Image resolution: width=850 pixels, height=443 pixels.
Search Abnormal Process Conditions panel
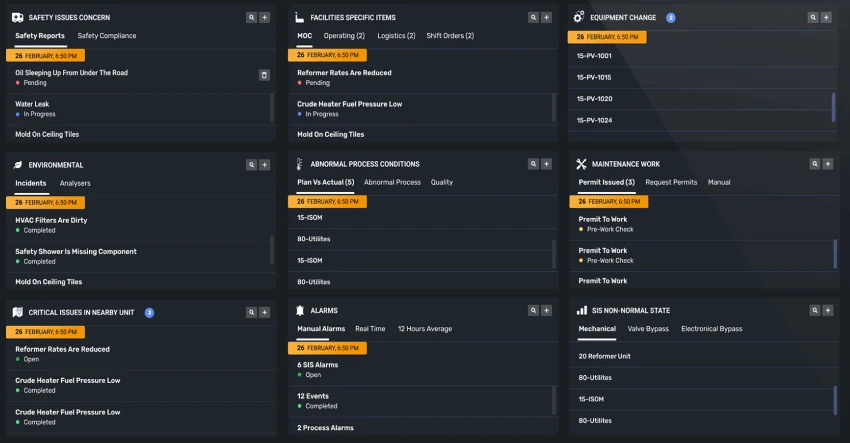point(533,164)
